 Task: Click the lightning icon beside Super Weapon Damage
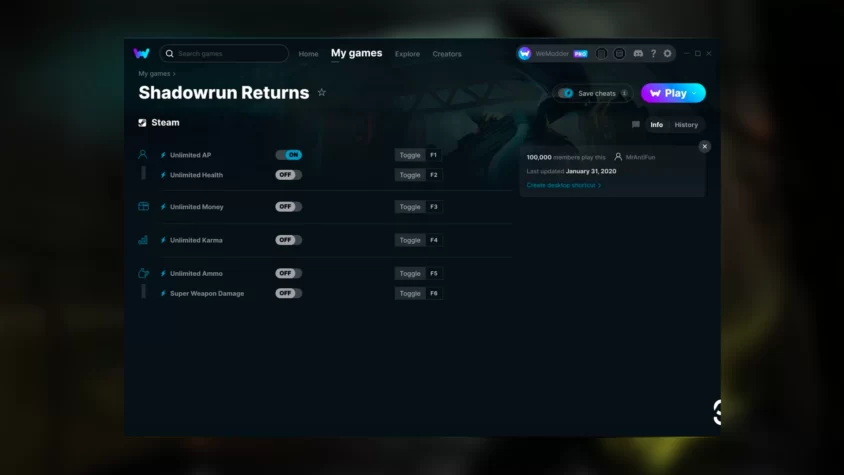tap(163, 294)
